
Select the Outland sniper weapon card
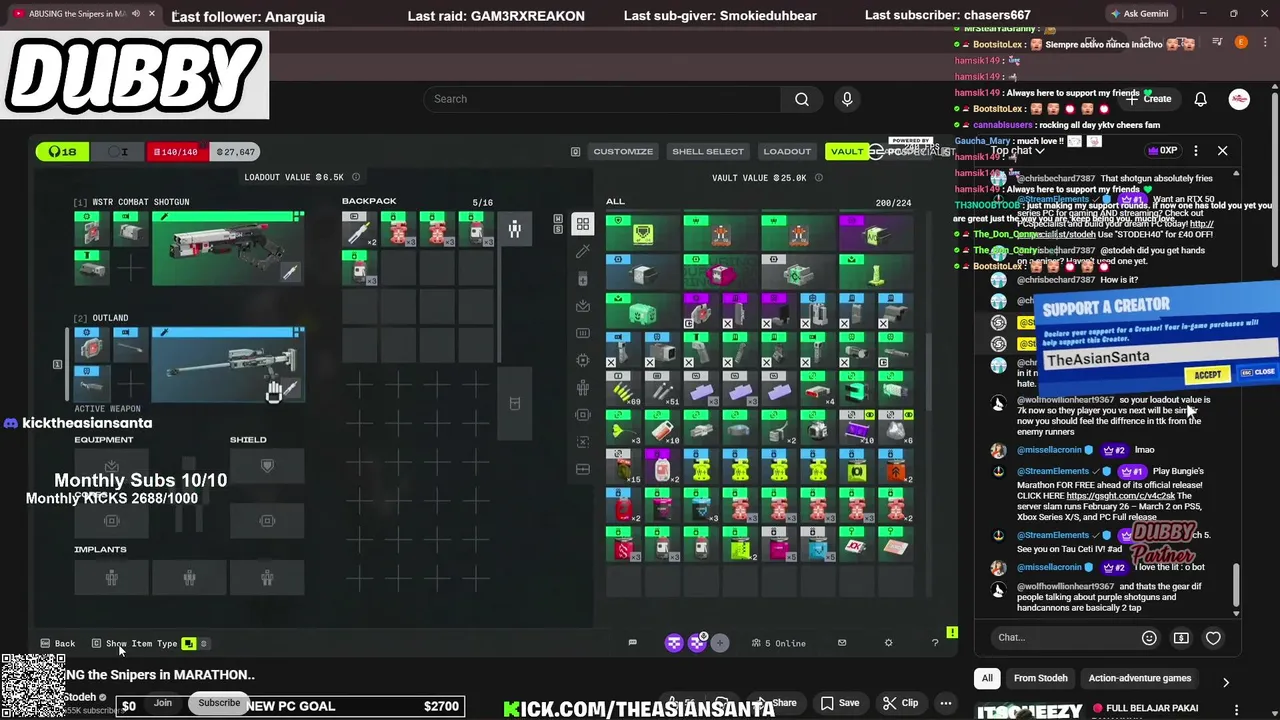228,364
